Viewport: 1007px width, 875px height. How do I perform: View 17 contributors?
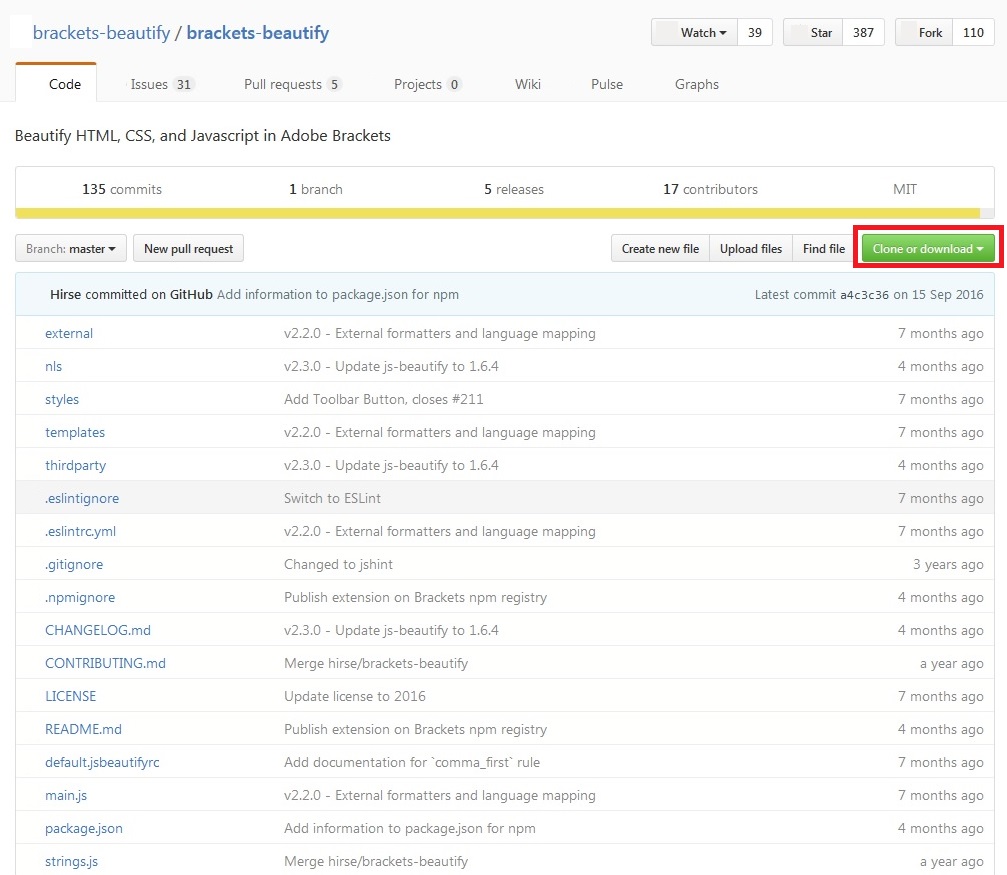coord(710,189)
